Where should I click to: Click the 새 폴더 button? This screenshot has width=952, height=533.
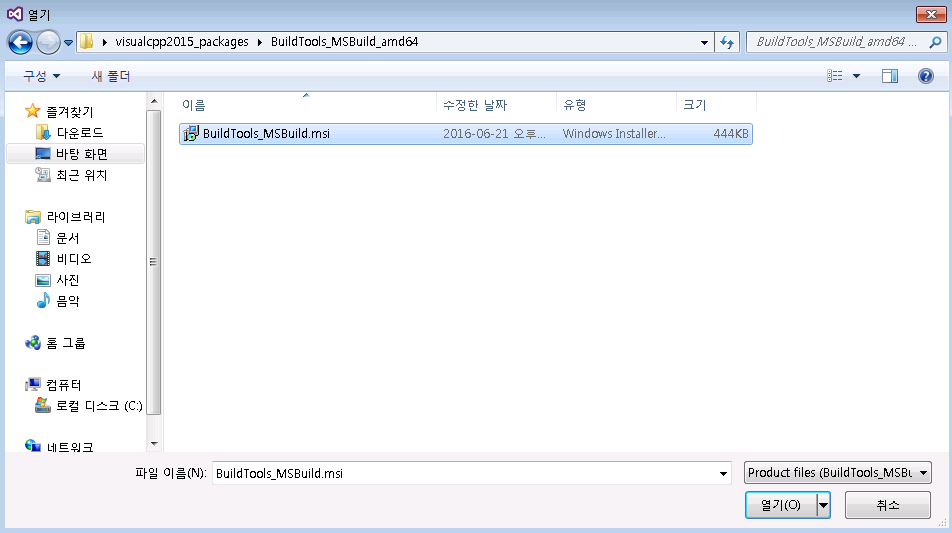(110, 76)
